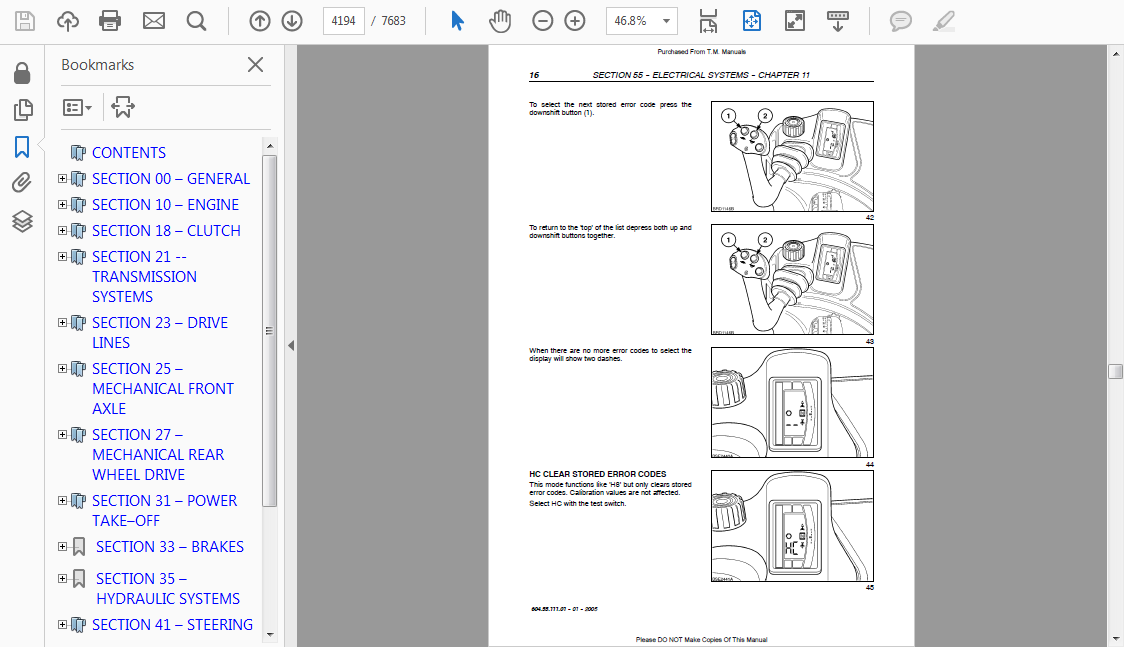Click the document vertical scrollbar thumb

1115,370
